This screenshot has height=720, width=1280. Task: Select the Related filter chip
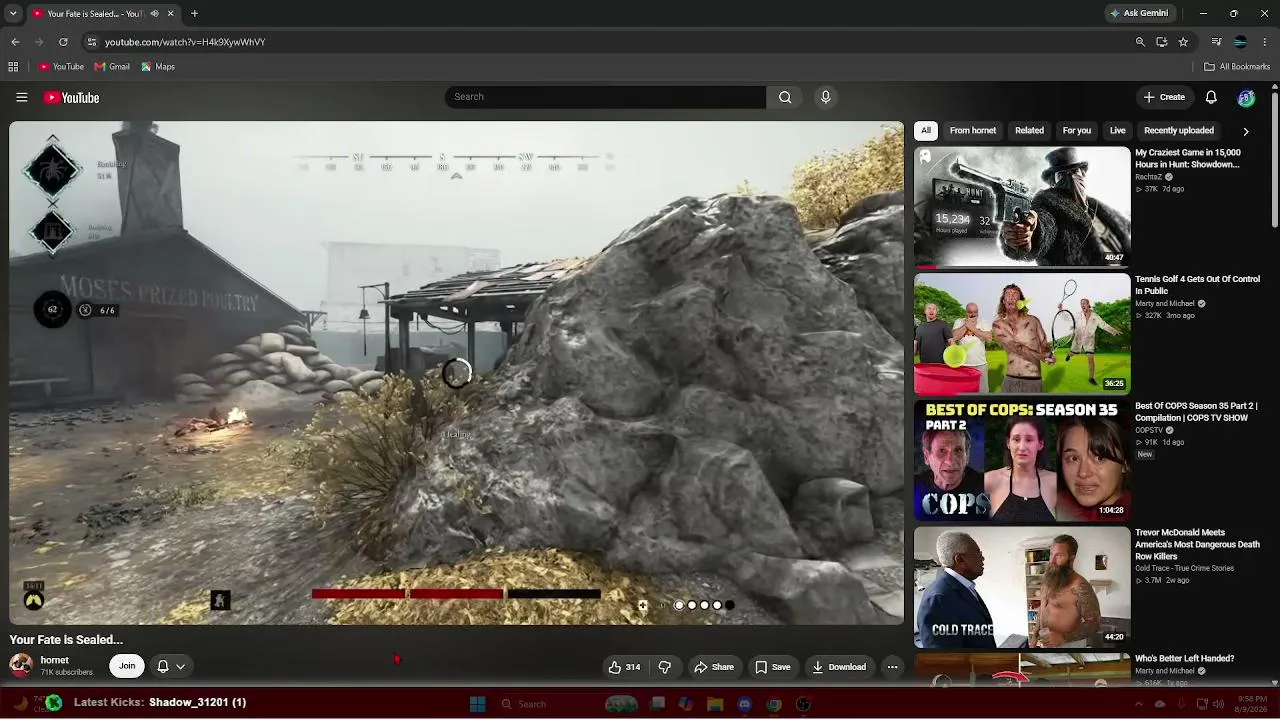(x=1029, y=130)
